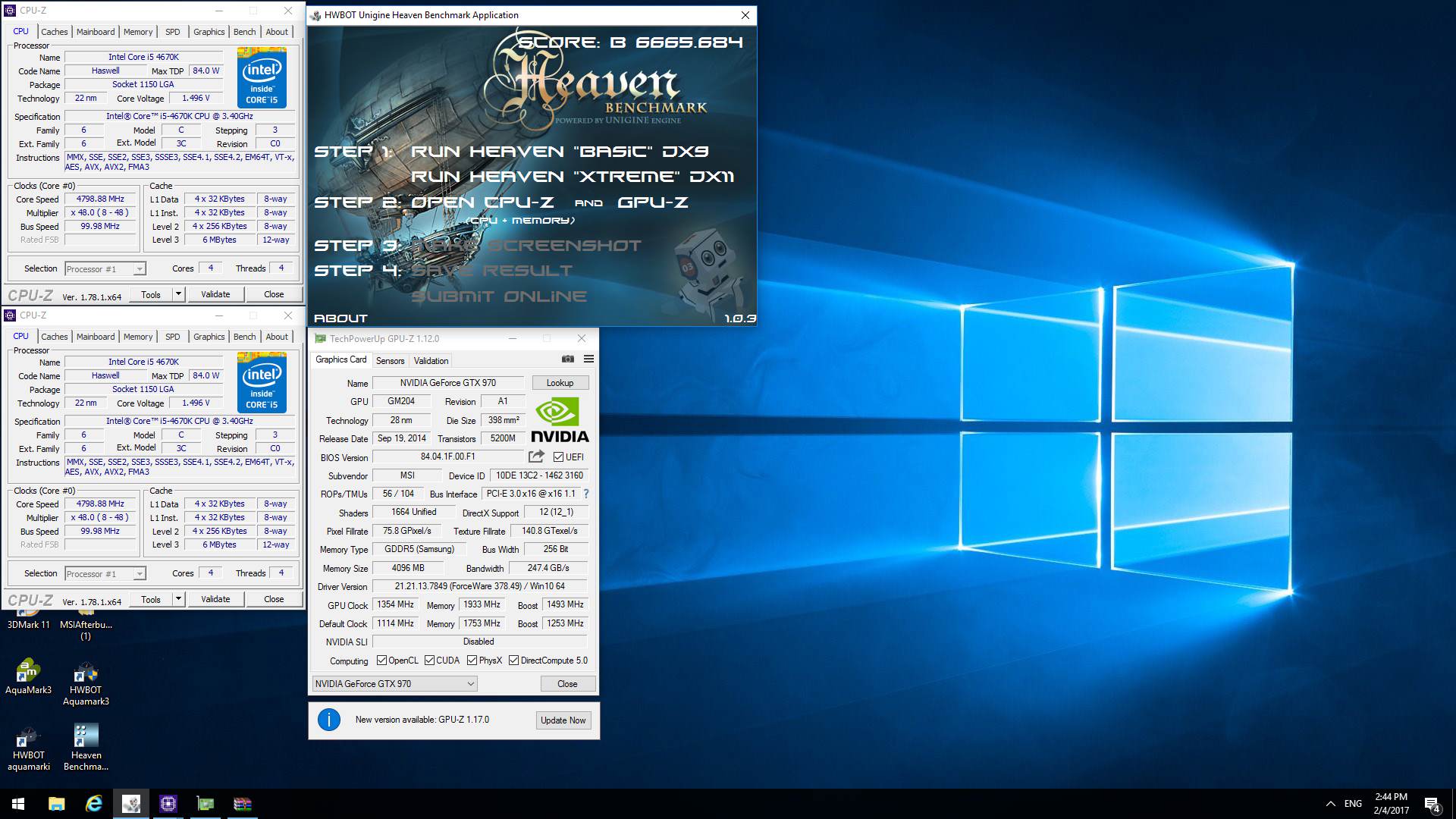Switch to Caches tab in top CPU-Z
The width and height of the screenshot is (1456, 819).
point(54,32)
